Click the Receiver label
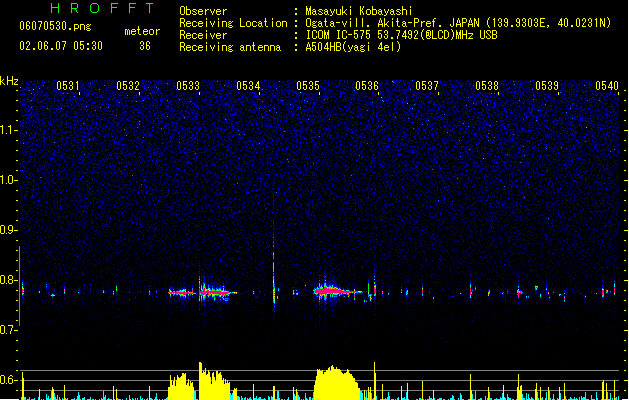The height and width of the screenshot is (400, 629). pyautogui.click(x=203, y=35)
